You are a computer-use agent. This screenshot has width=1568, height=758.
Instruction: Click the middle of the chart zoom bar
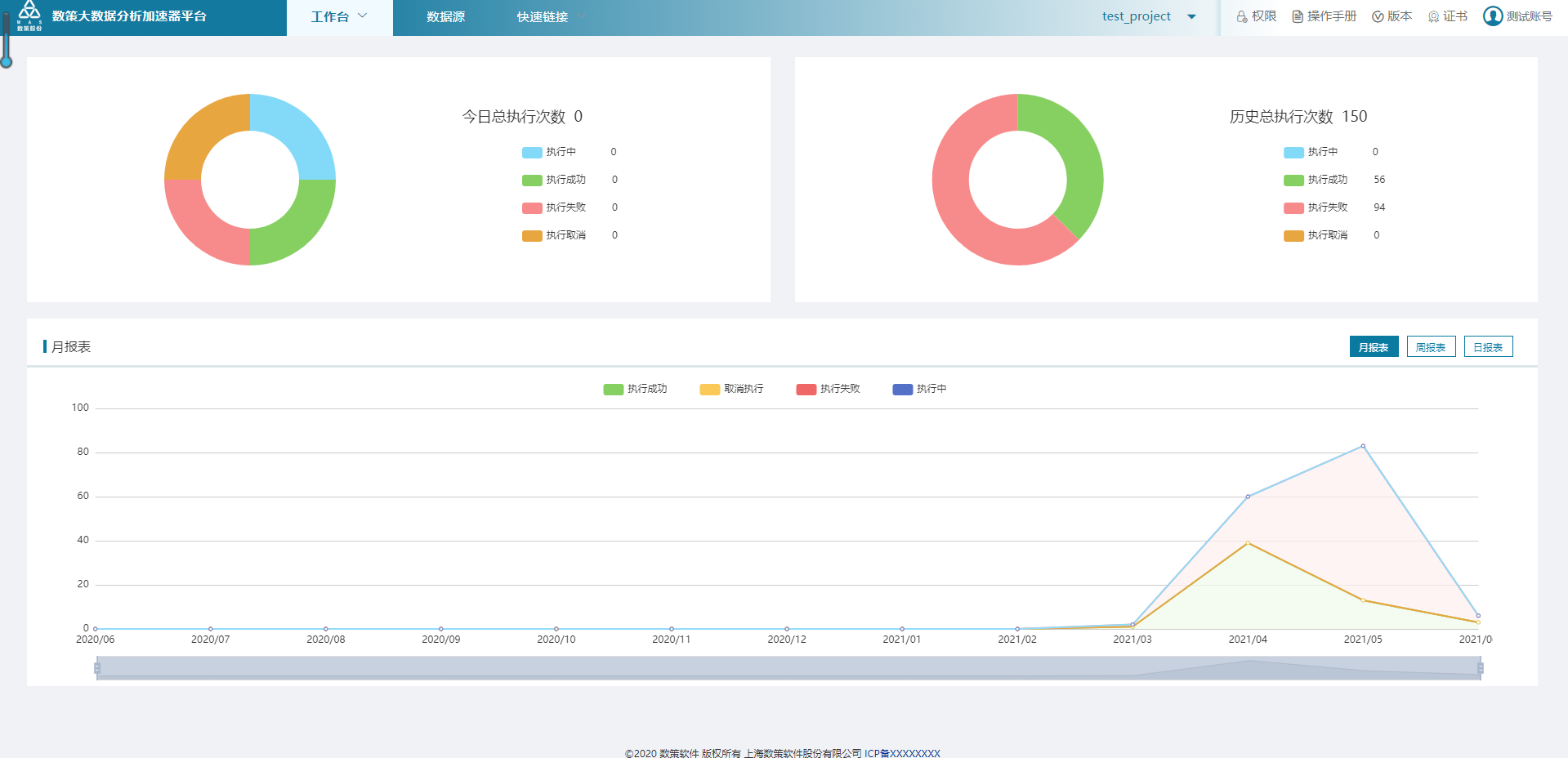pyautogui.click(x=788, y=668)
